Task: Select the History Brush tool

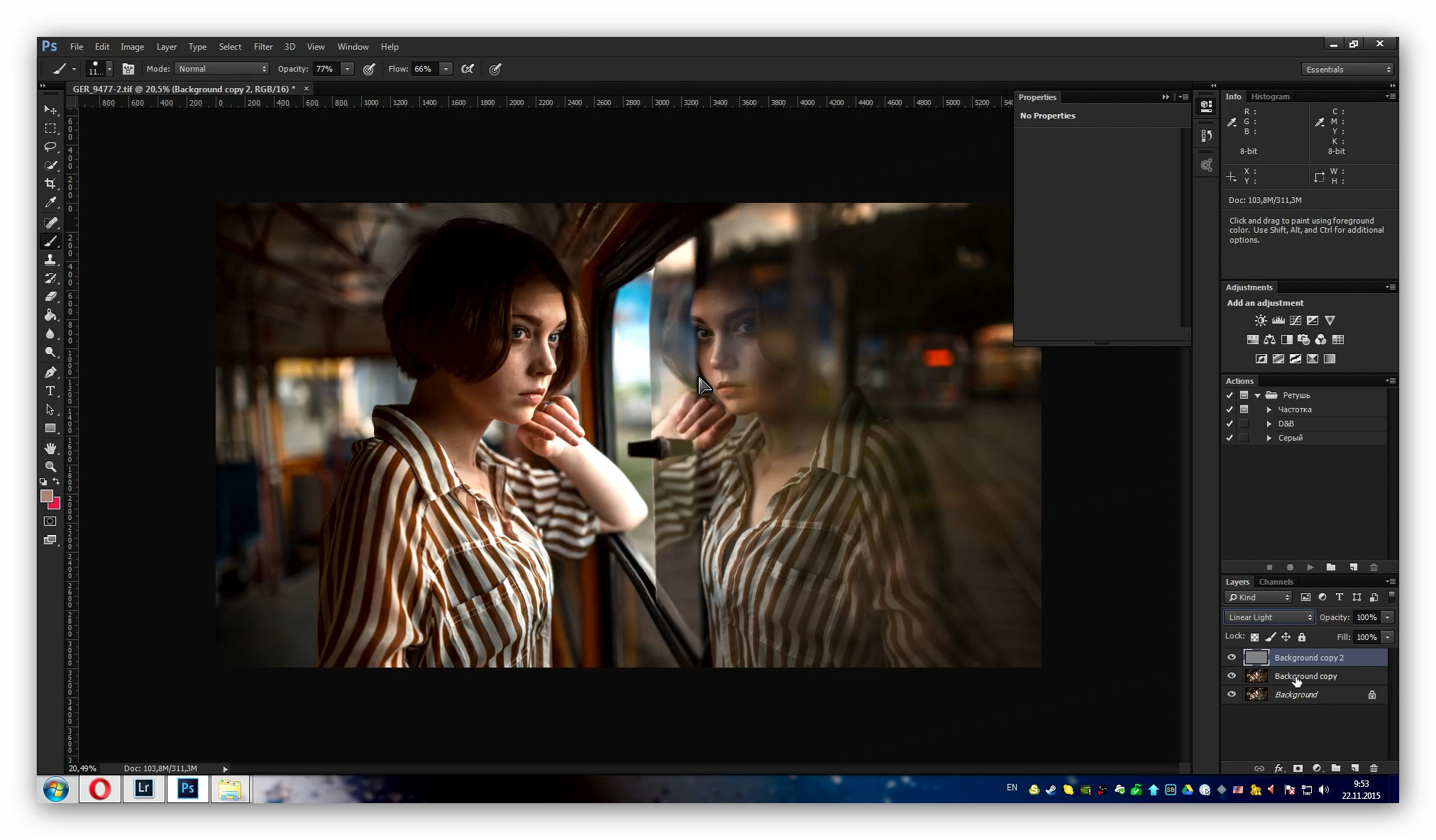Action: 50,278
